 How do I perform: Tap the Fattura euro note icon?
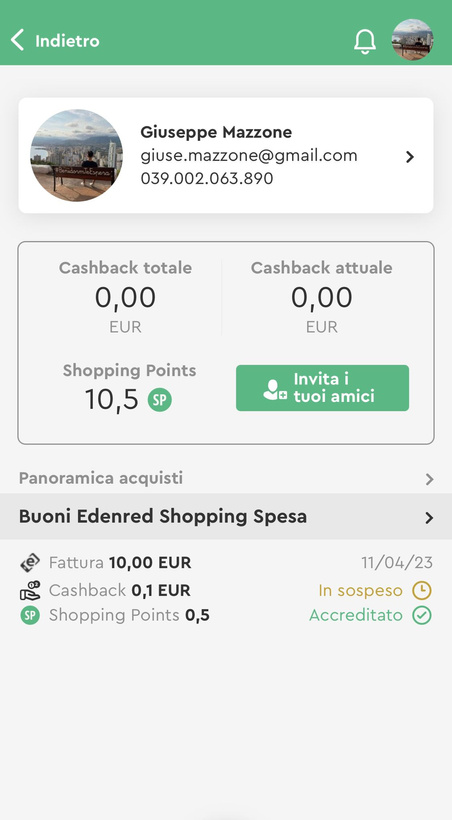click(30, 563)
